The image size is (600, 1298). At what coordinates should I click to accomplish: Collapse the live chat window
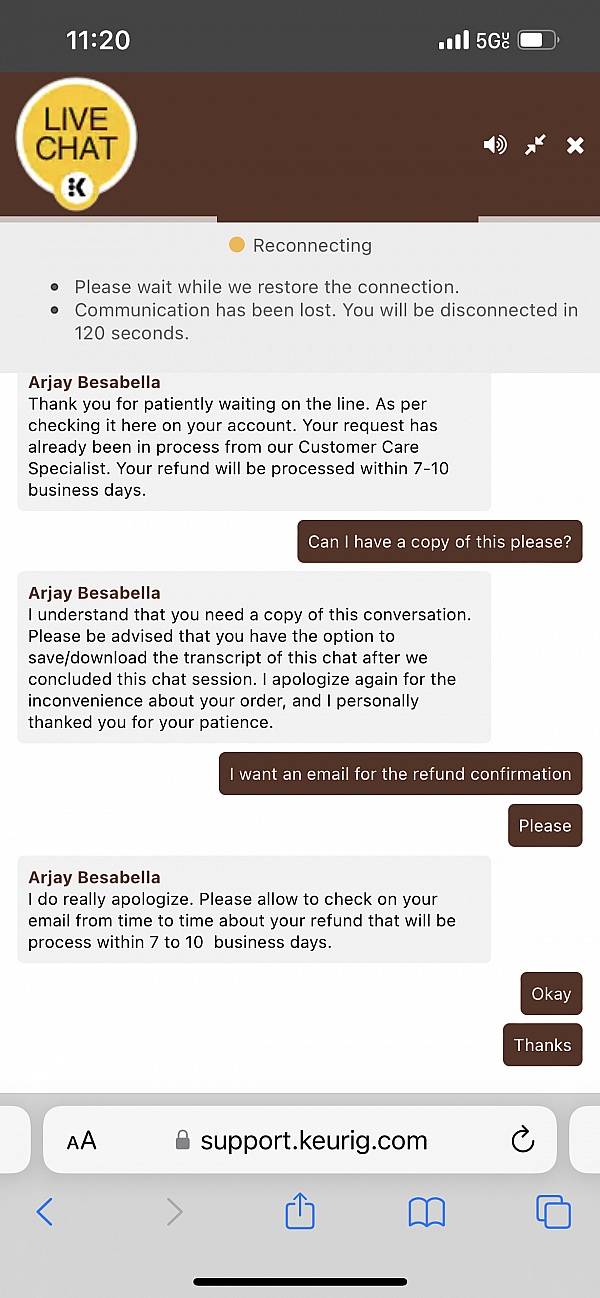[x=534, y=145]
